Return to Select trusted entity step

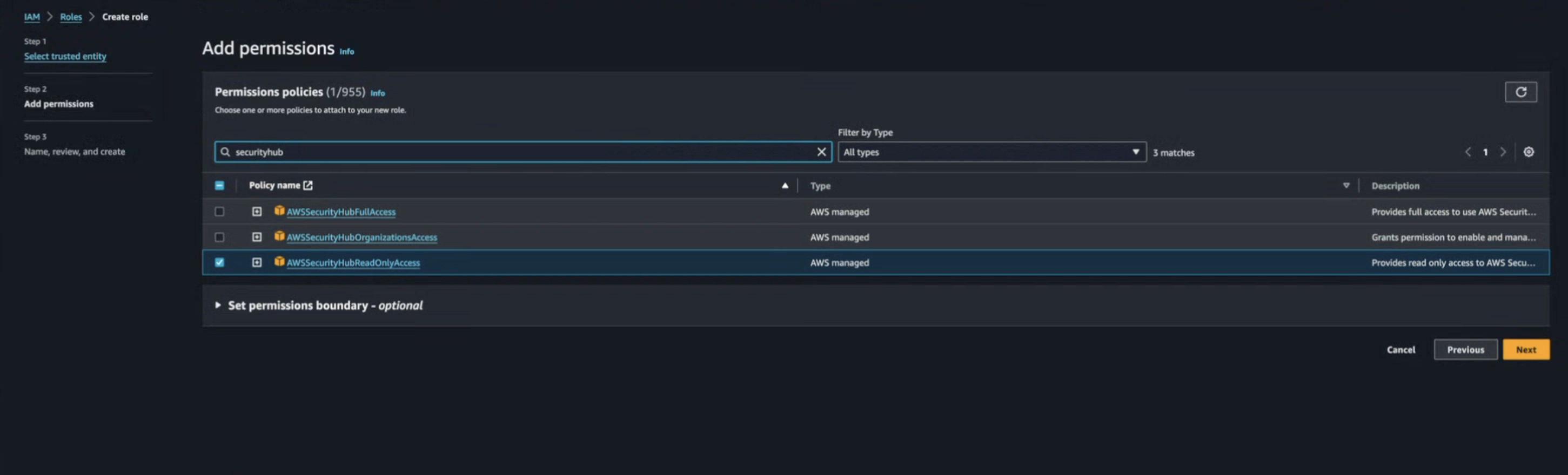(65, 56)
